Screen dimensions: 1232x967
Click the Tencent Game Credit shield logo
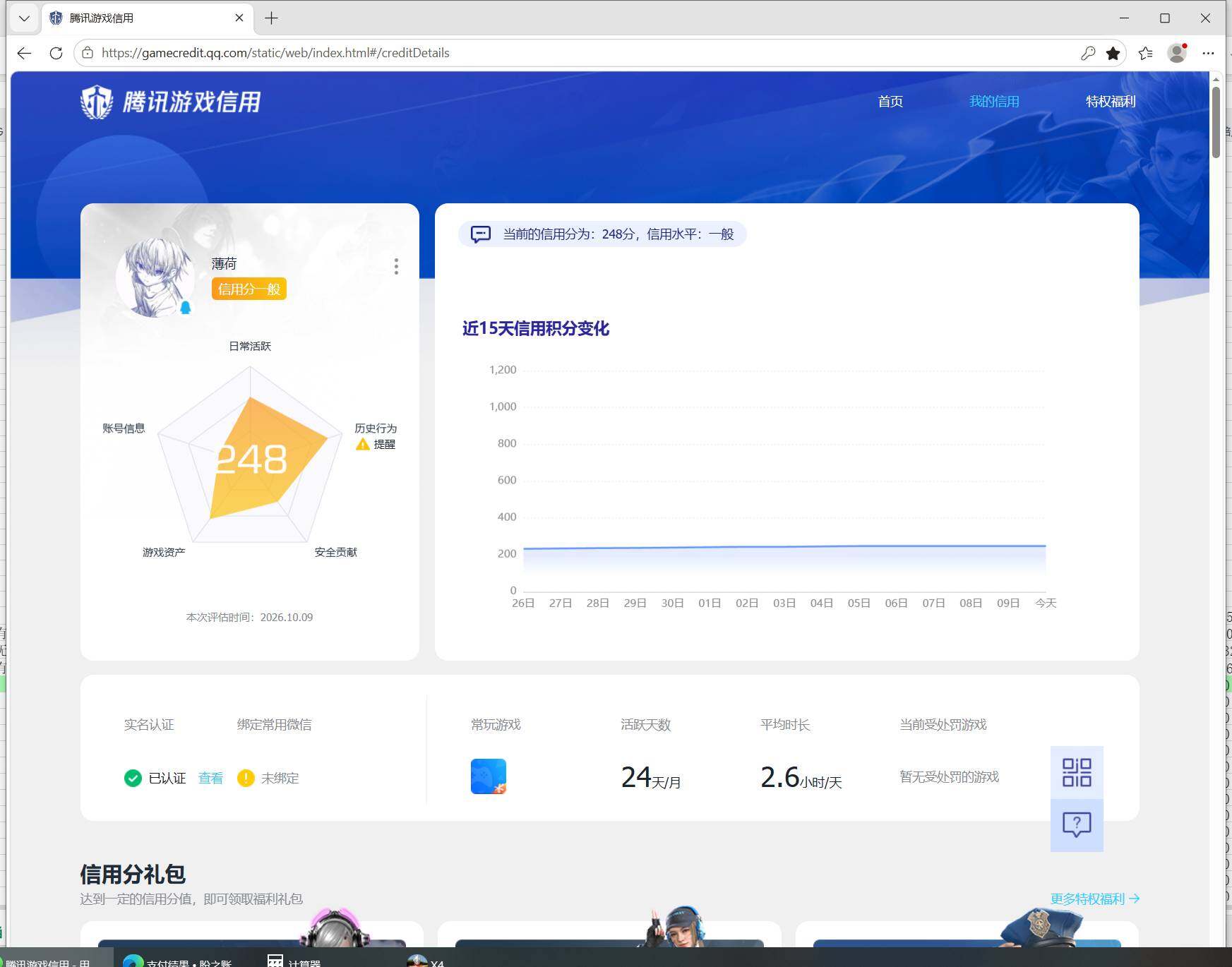97,102
